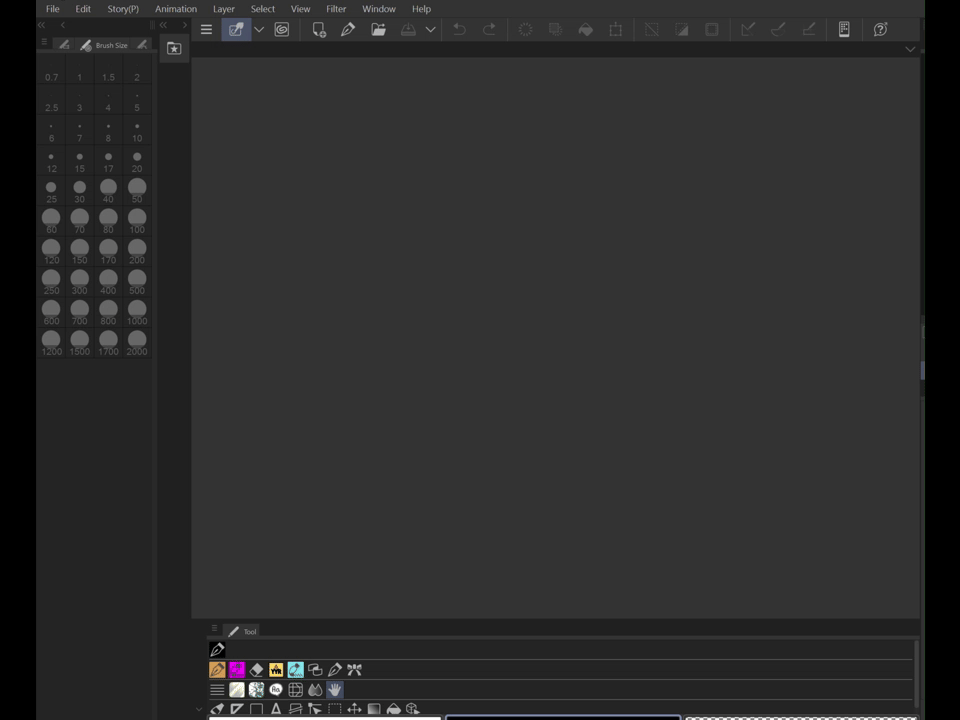Open the Material folder star icon
This screenshot has width=960, height=720.
click(x=174, y=48)
